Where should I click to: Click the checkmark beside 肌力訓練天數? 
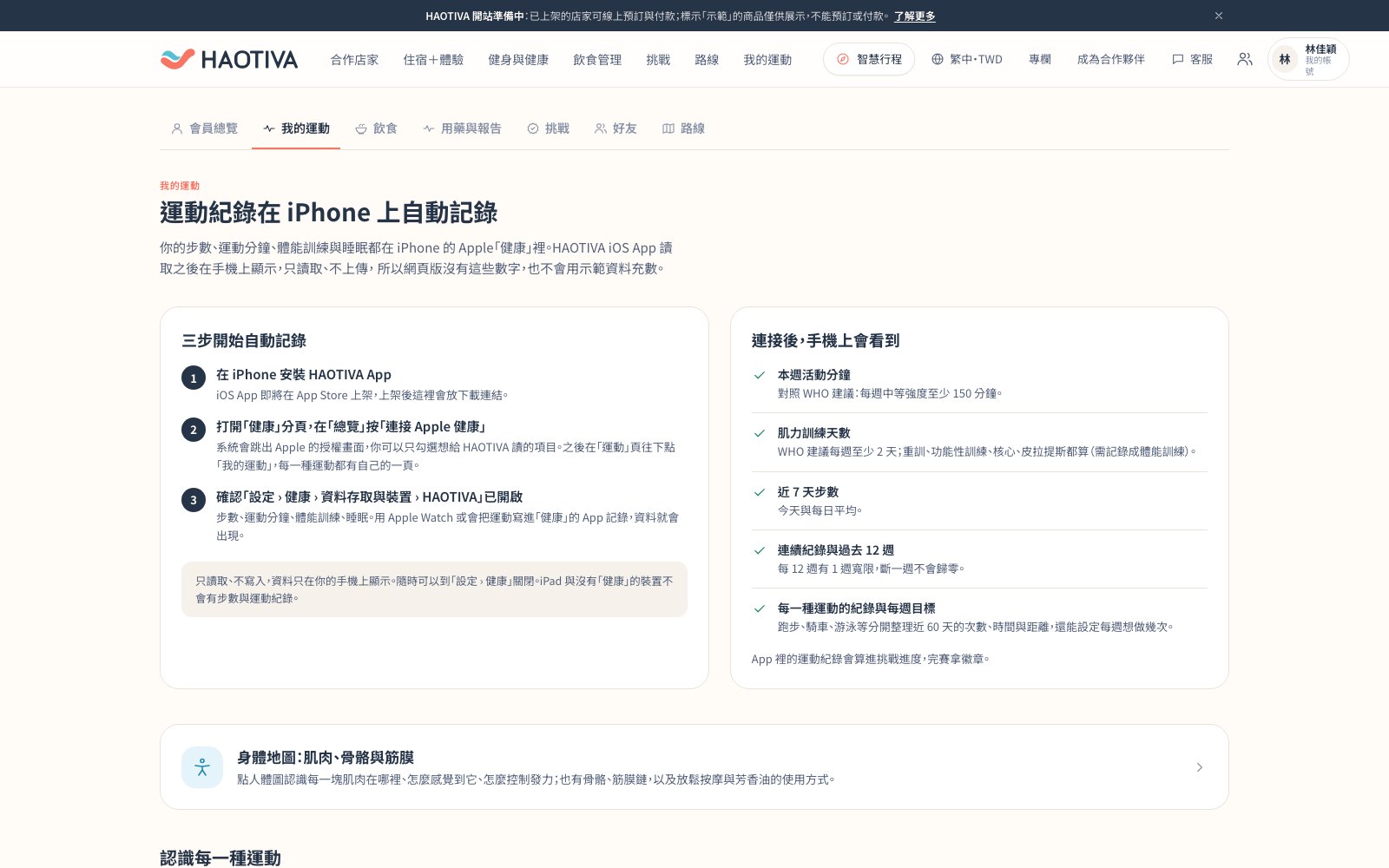[x=760, y=433]
